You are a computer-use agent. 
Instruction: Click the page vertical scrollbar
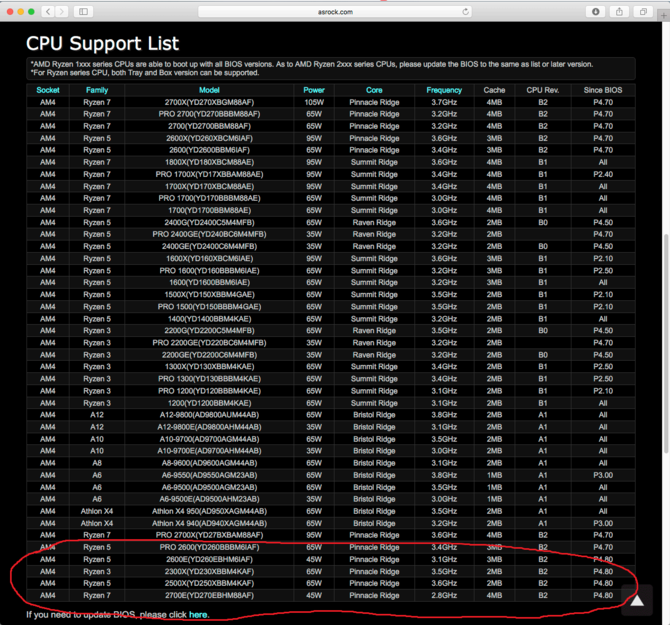click(666, 344)
